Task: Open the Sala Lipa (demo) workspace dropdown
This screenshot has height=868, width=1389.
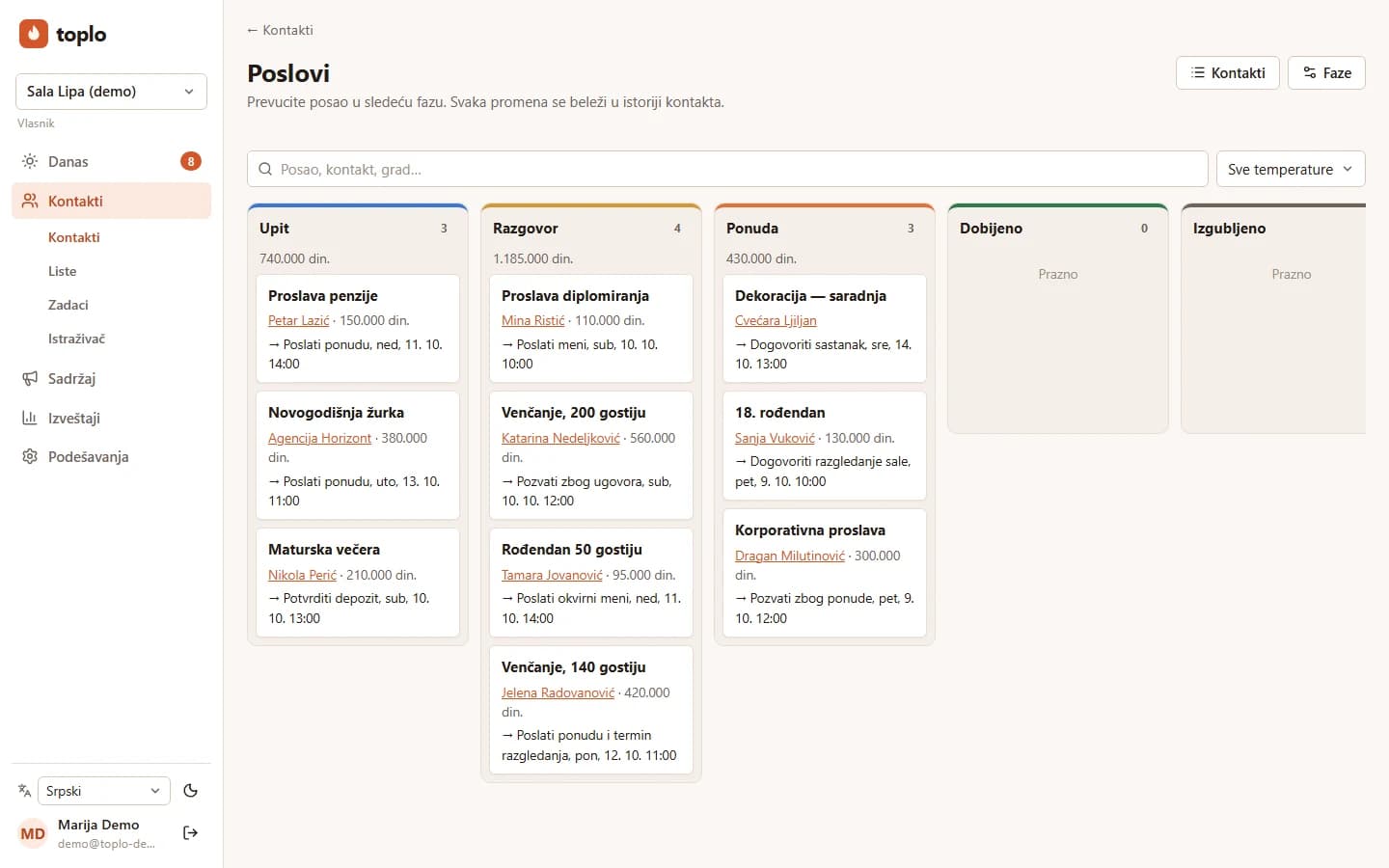Action: tap(111, 92)
